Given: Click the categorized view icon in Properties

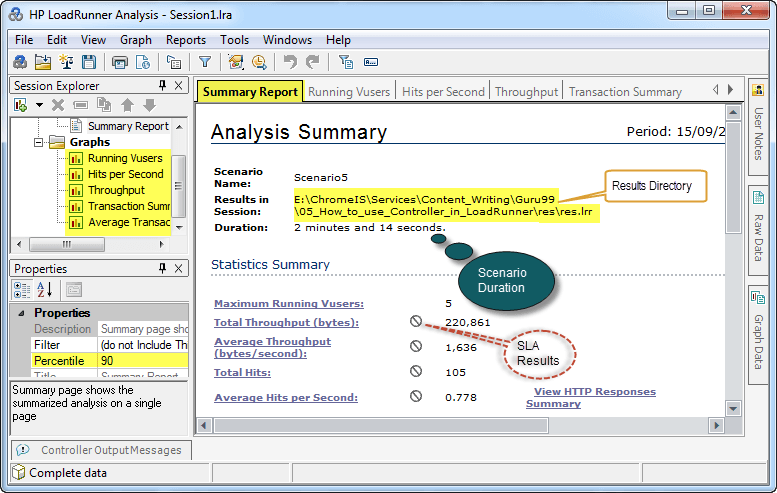Looking at the screenshot, I should (22, 290).
